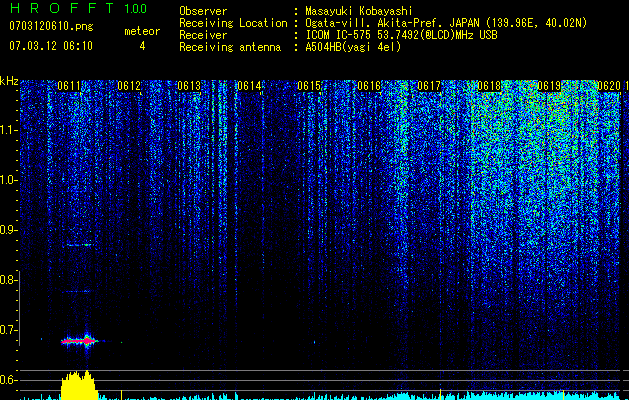This screenshot has width=629, height=400.
Task: Click the kHz axis unit label
Action: 9,81
